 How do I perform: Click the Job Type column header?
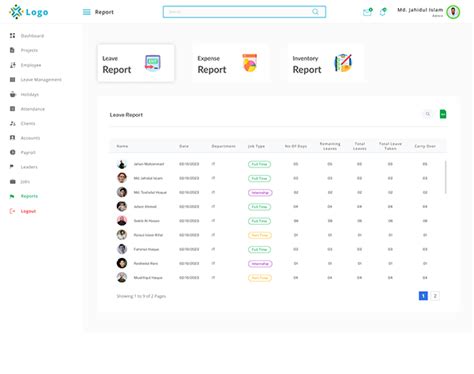[256, 146]
